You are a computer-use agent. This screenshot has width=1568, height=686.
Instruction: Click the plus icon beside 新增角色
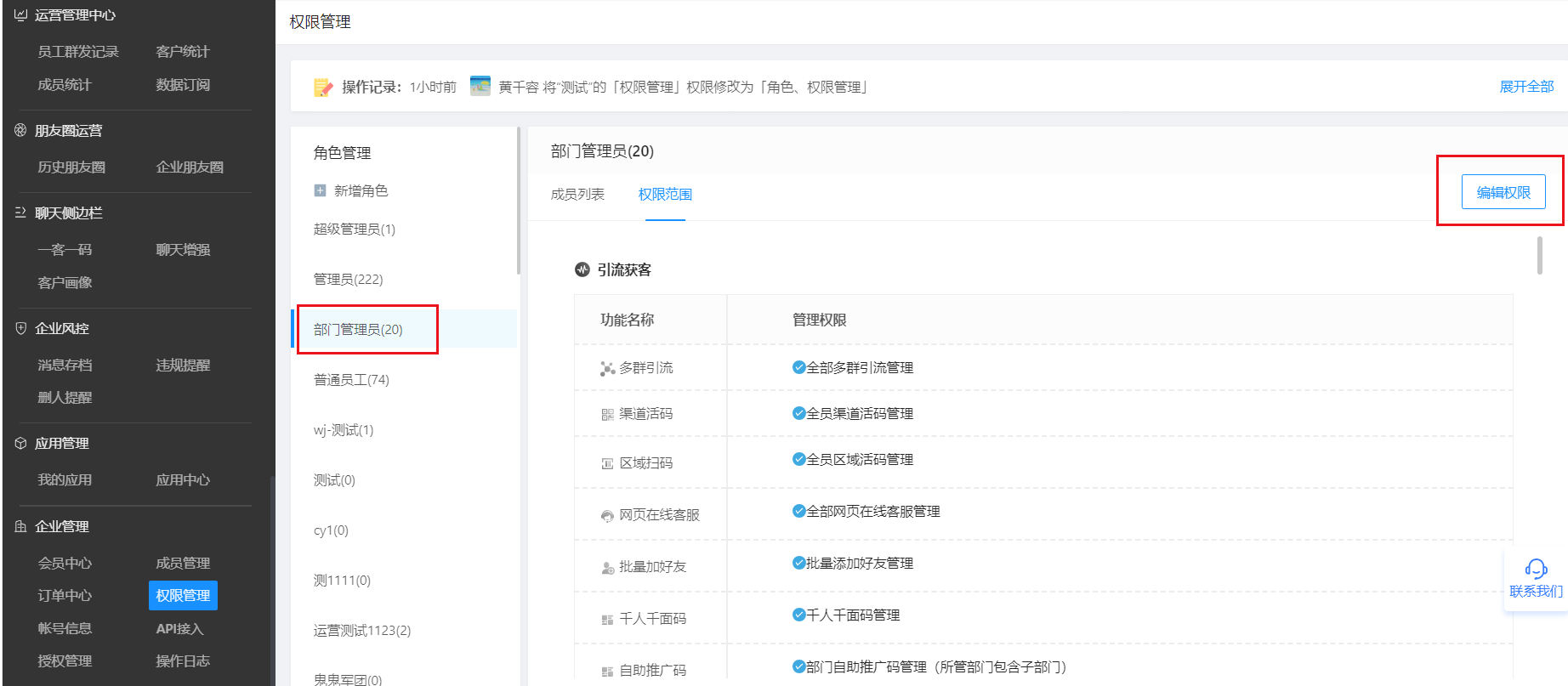(320, 190)
